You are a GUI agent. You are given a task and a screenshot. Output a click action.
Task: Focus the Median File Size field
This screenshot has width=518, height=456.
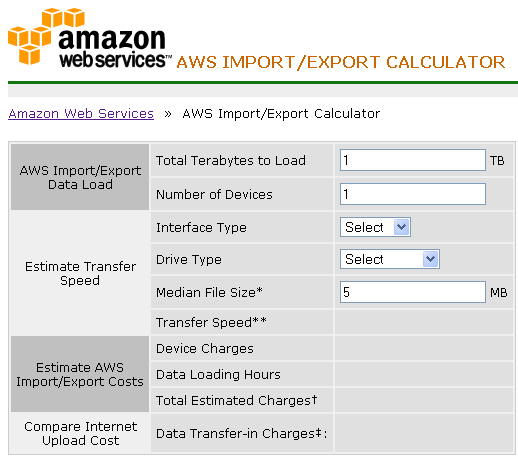click(x=413, y=292)
